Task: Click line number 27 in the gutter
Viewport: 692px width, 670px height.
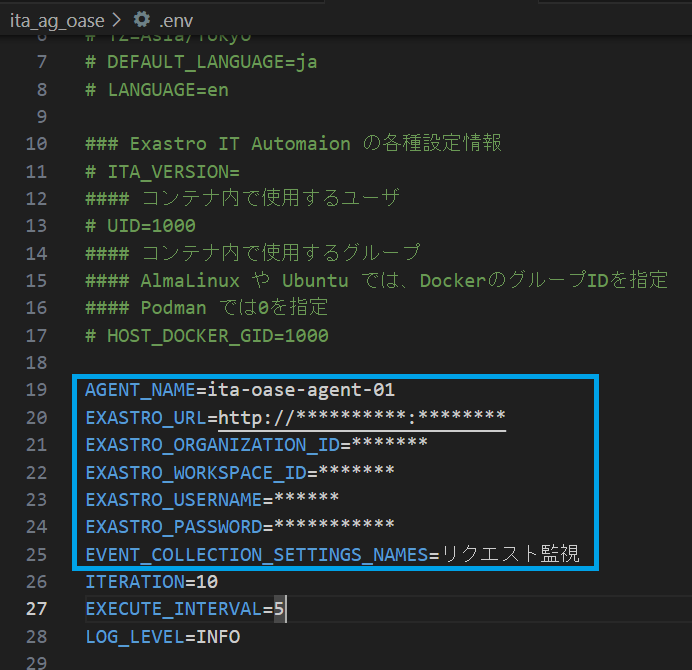Action: point(37,609)
